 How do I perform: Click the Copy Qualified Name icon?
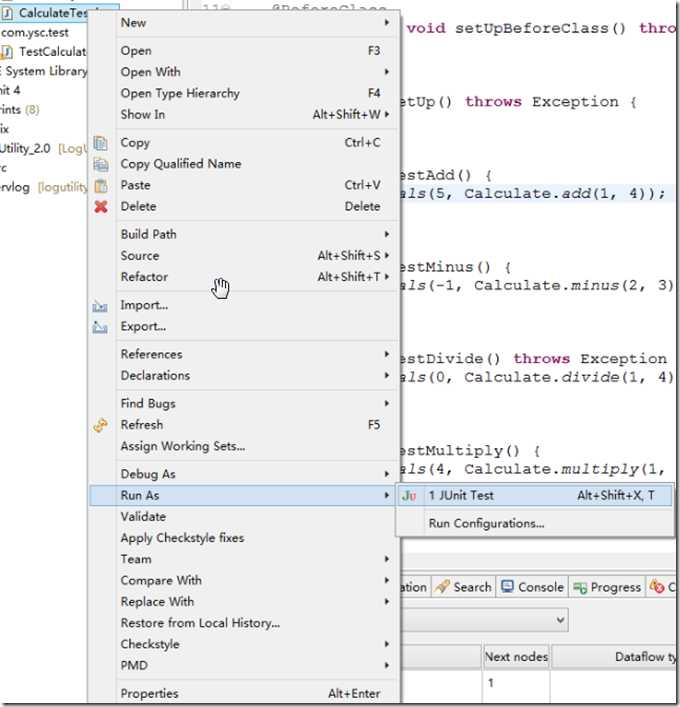[100, 164]
